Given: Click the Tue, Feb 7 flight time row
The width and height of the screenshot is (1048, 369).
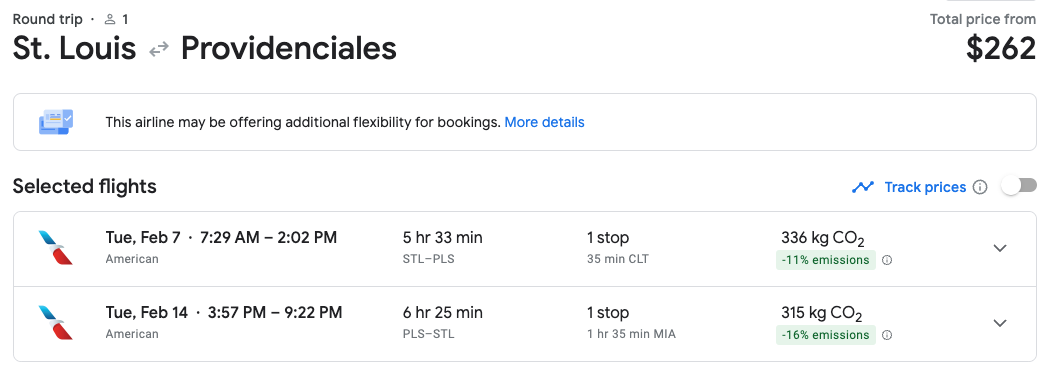Looking at the screenshot, I should click(221, 237).
